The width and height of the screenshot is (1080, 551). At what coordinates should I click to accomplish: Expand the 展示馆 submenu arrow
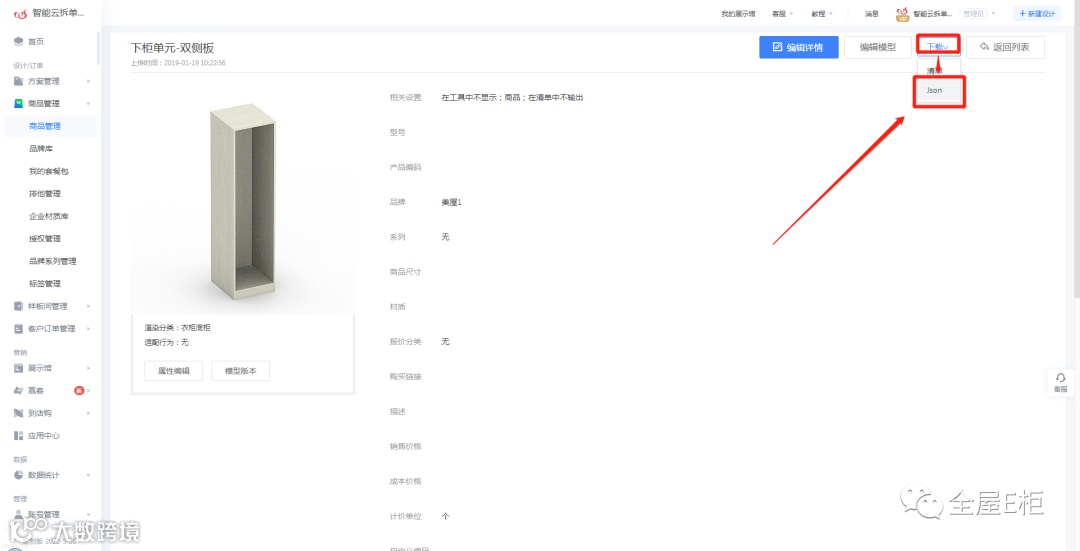pyautogui.click(x=88, y=368)
